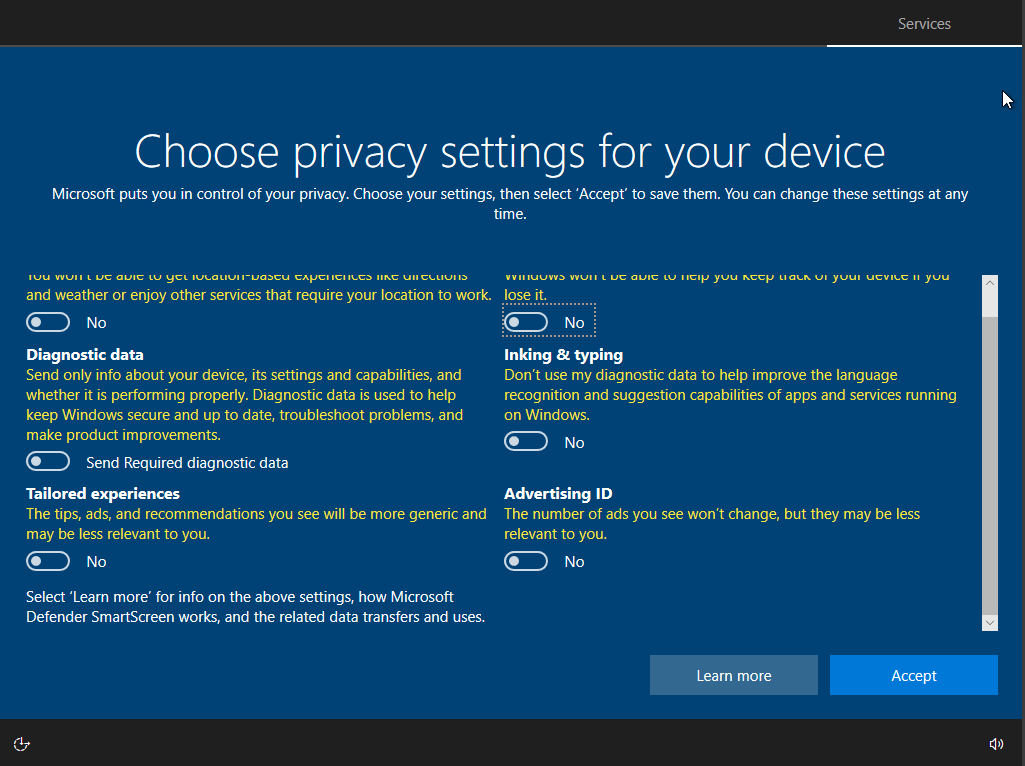Screen dimensions: 1025x766
Task: Click the scrollbar down arrow
Action: (x=990, y=623)
